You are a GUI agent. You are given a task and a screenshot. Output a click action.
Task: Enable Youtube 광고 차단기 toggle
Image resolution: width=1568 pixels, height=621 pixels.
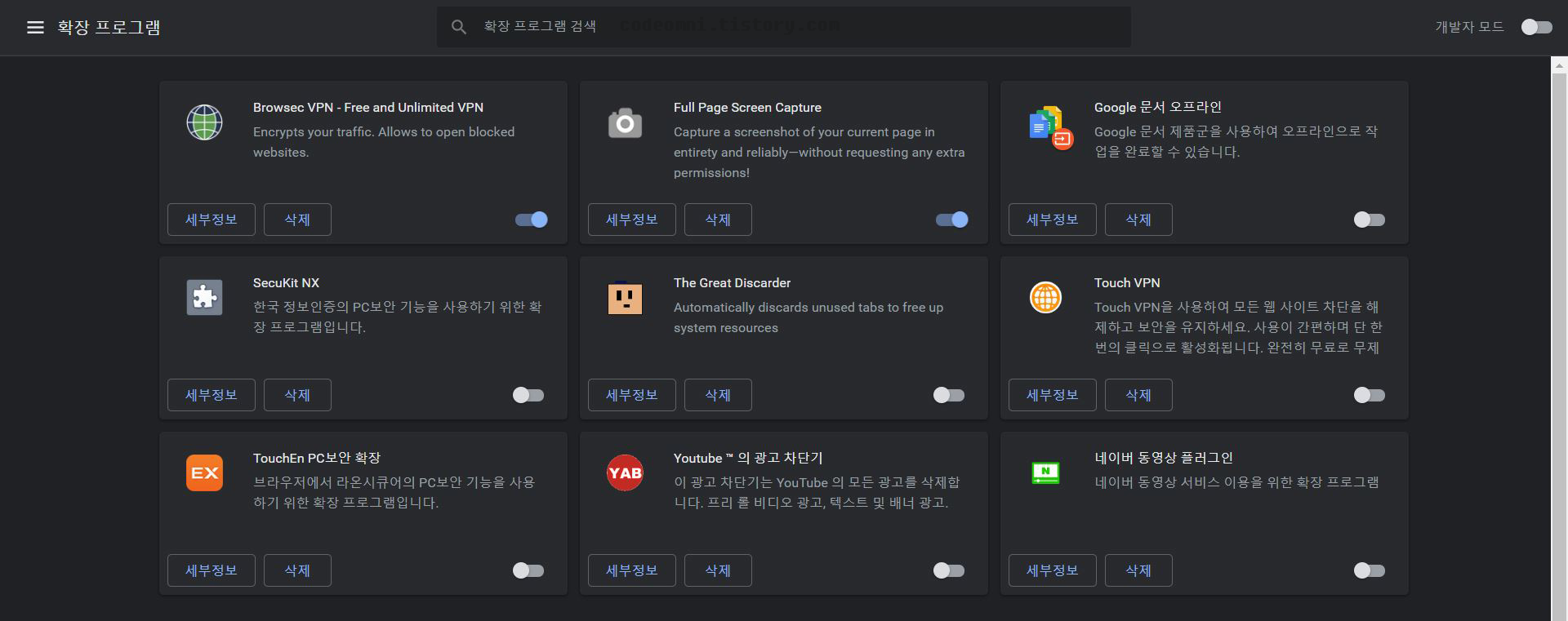pos(949,570)
